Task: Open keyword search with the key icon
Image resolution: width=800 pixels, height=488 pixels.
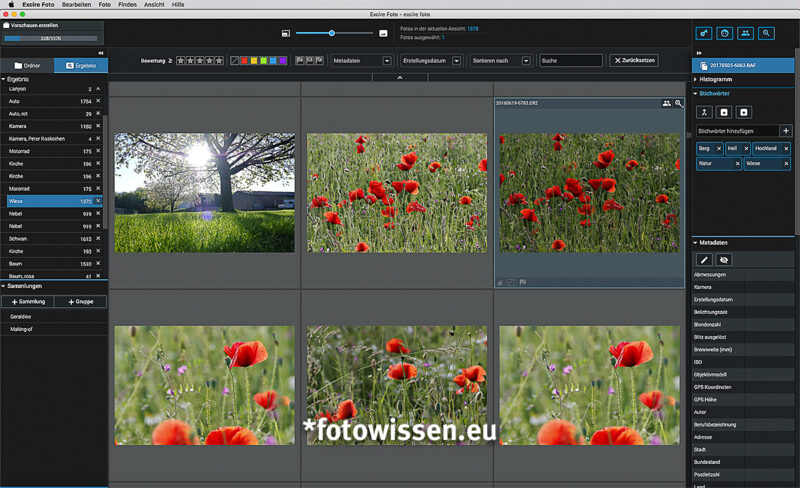Action: coord(704,34)
